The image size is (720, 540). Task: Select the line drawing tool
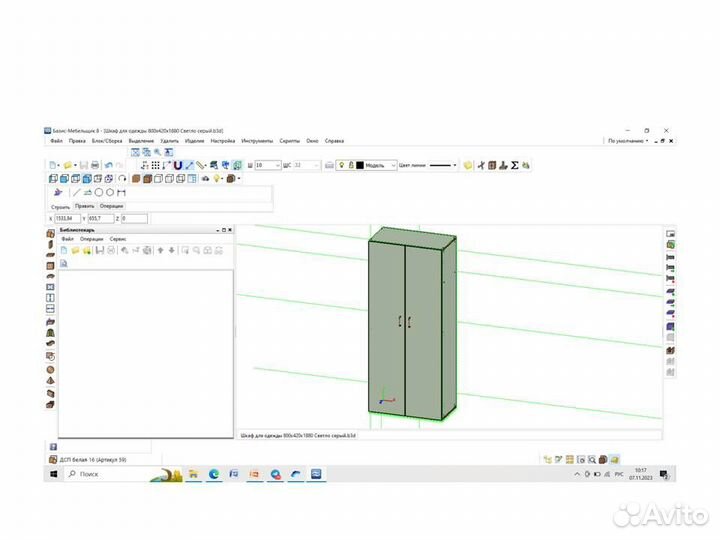(76, 192)
